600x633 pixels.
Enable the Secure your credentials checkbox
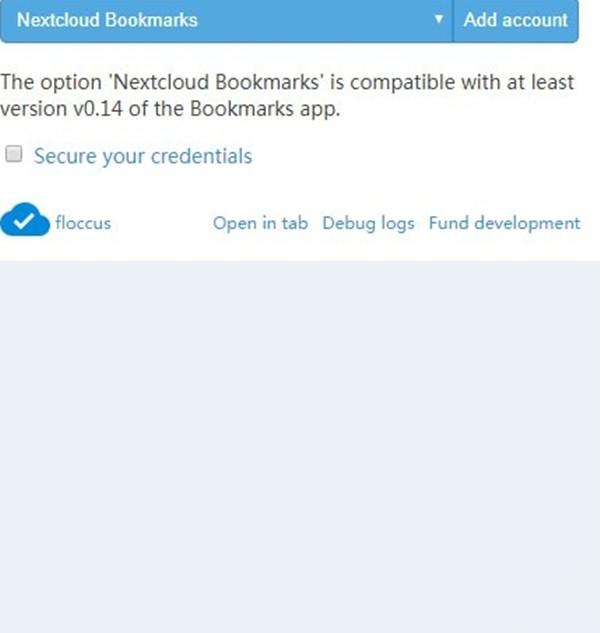[14, 155]
